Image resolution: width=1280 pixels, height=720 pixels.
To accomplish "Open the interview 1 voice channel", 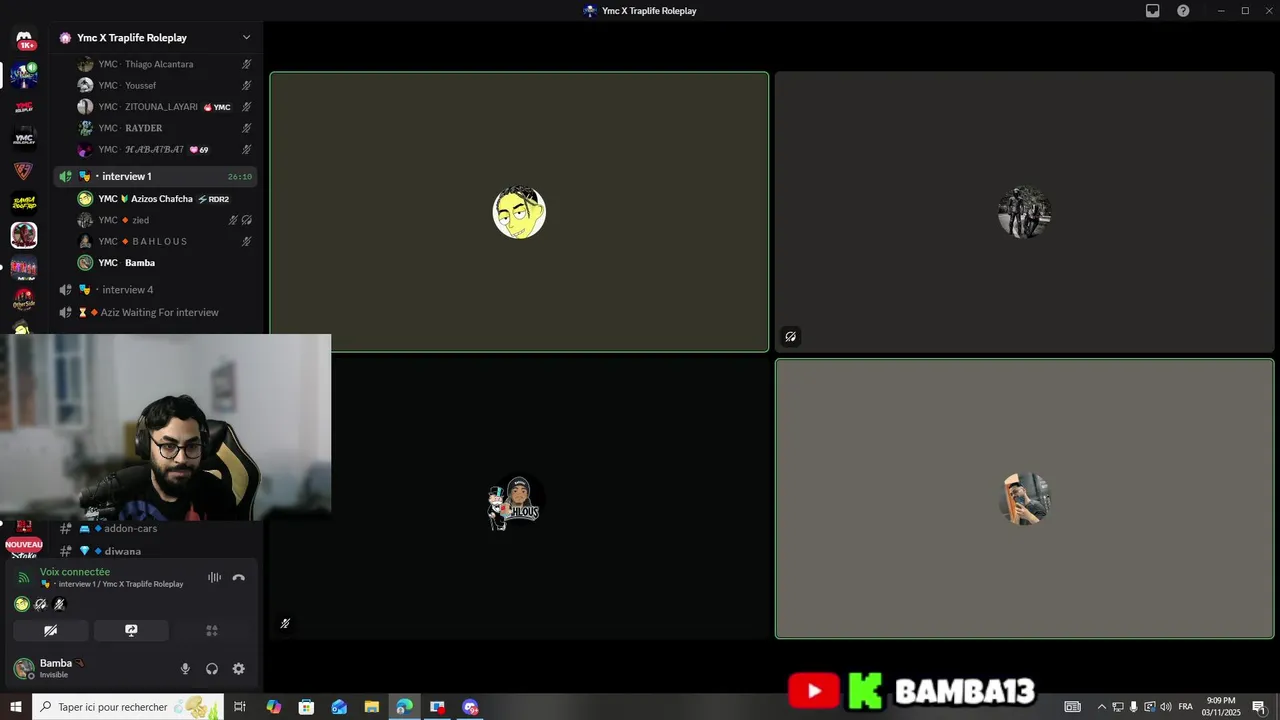I will point(155,176).
